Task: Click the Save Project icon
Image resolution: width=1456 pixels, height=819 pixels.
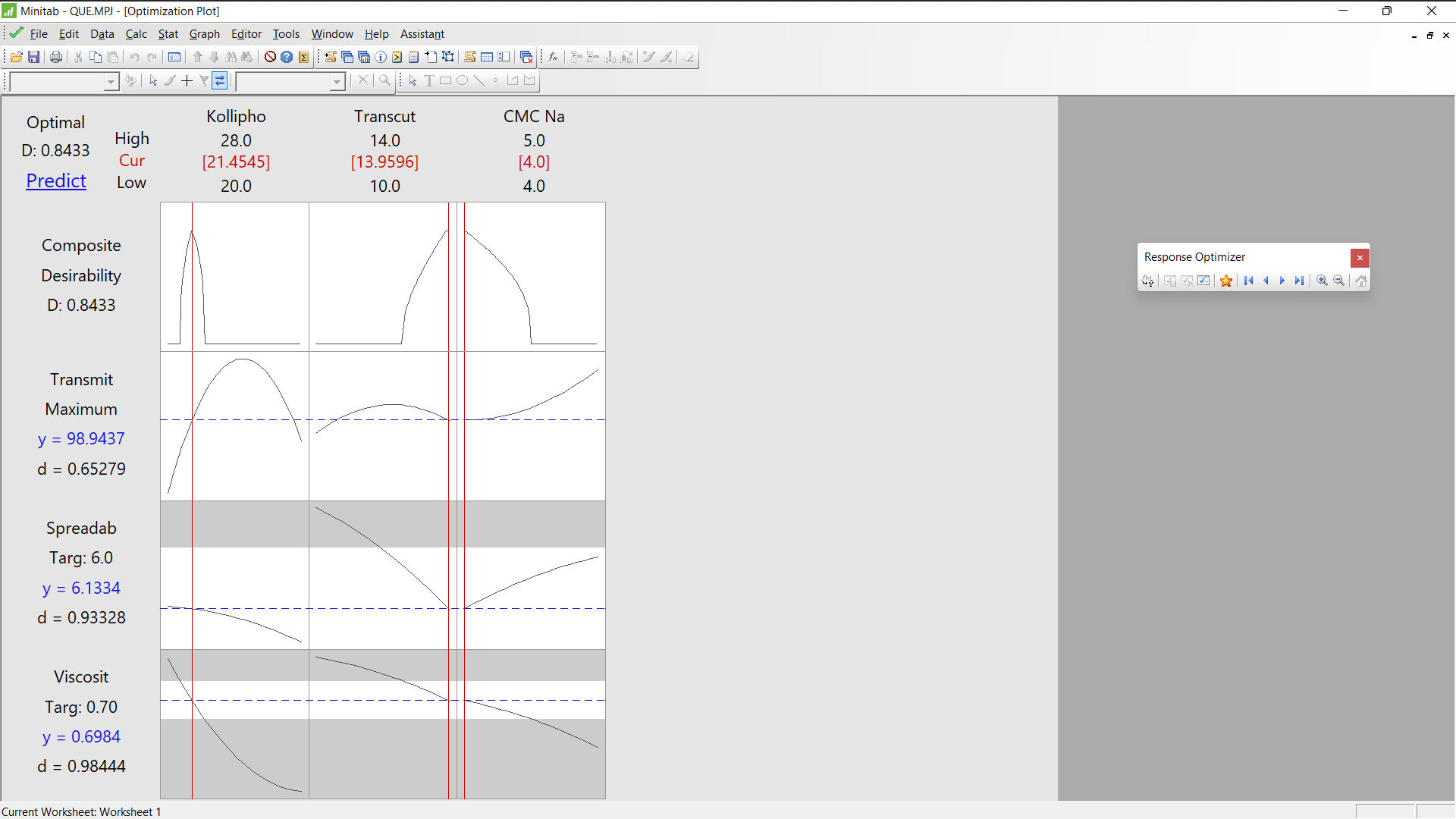Action: coord(33,57)
